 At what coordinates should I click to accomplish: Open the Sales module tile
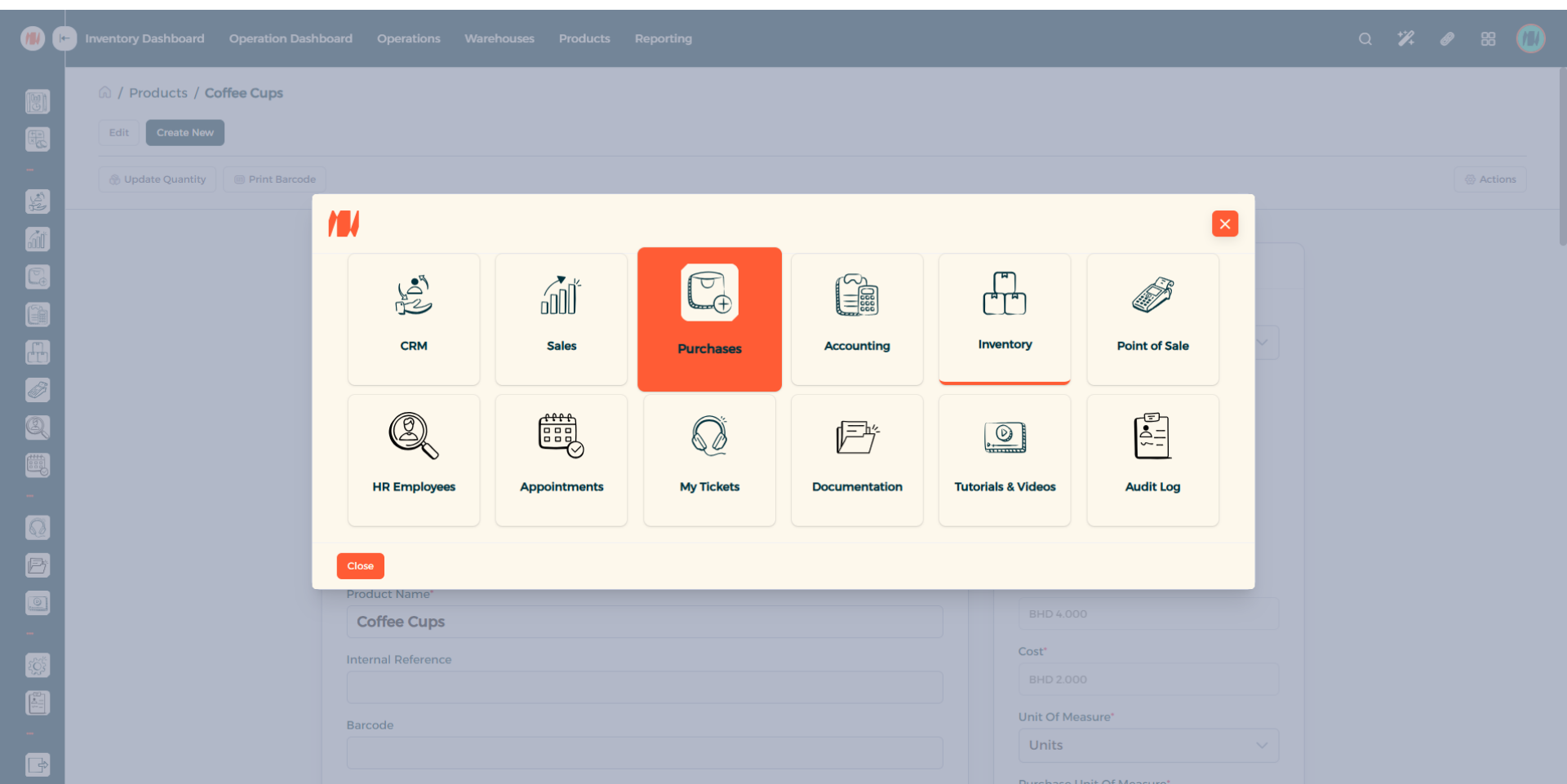[562, 319]
